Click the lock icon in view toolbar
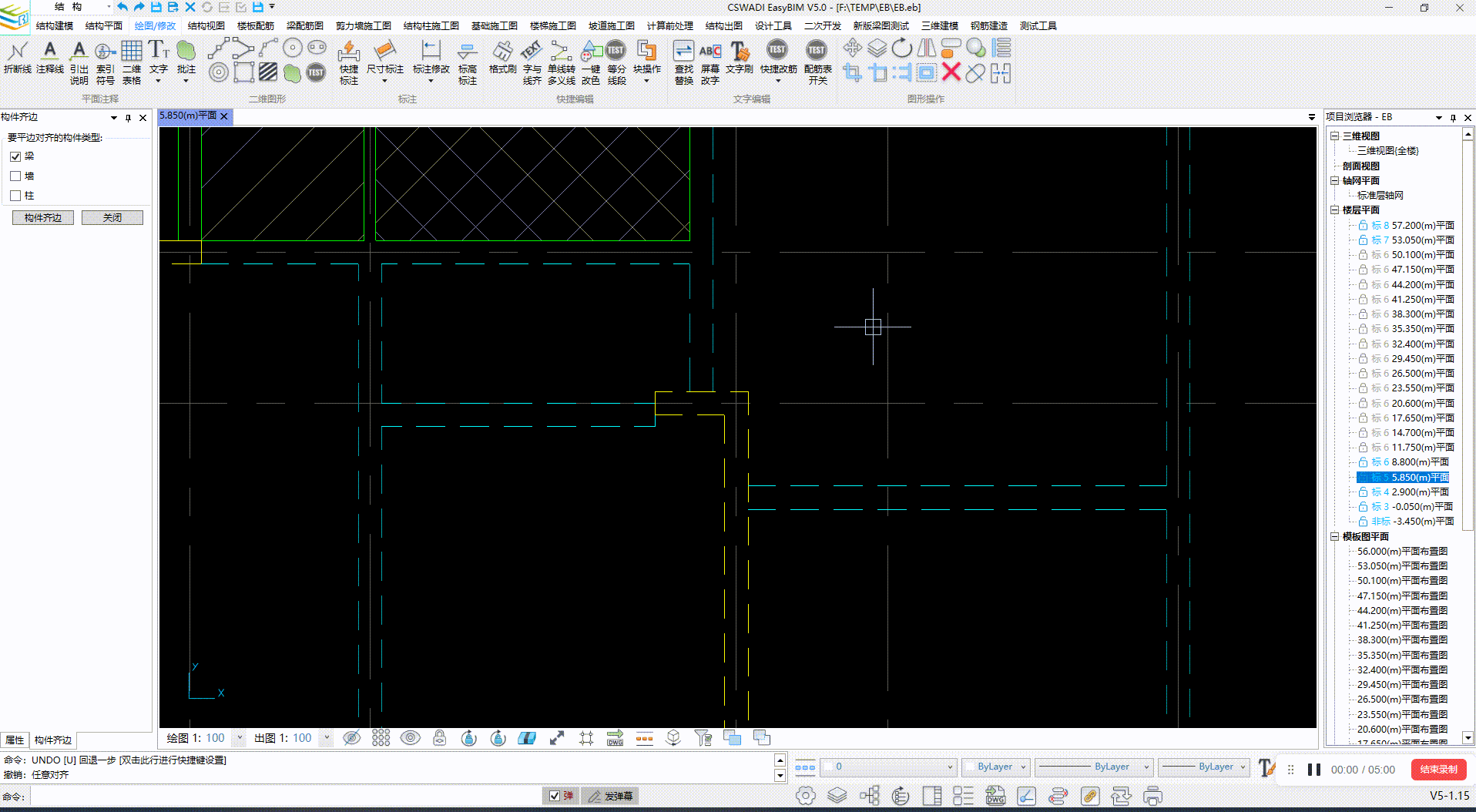This screenshot has height=812, width=1476. tap(439, 738)
